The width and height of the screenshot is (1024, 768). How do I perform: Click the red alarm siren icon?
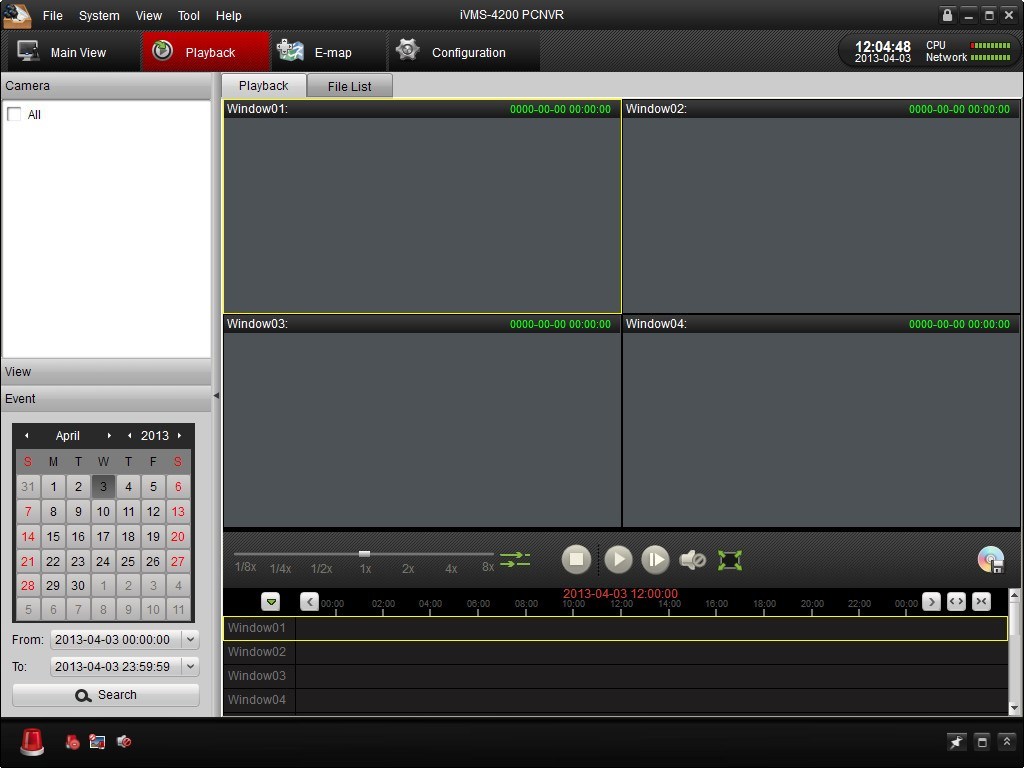tap(32, 742)
